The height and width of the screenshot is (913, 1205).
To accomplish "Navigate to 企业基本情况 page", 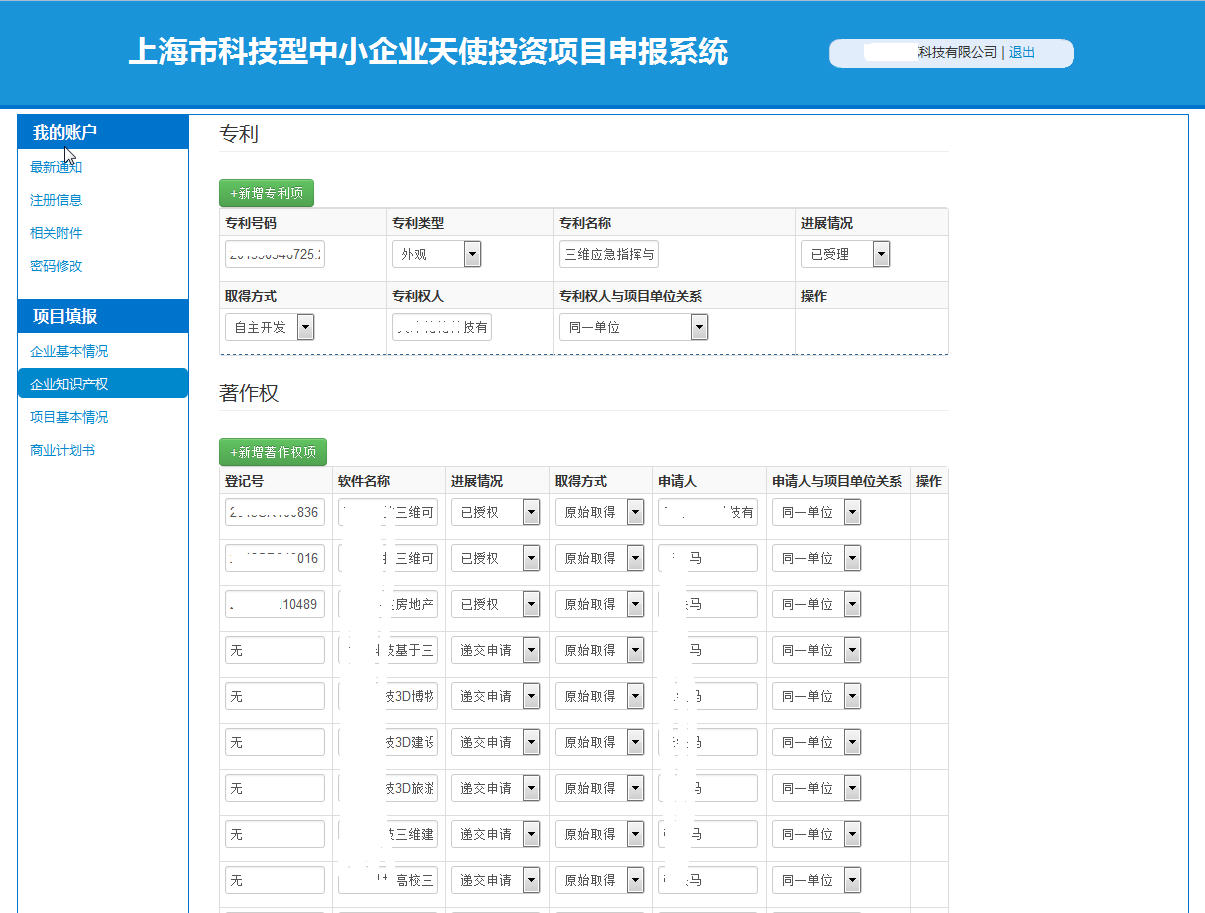I will tap(69, 351).
